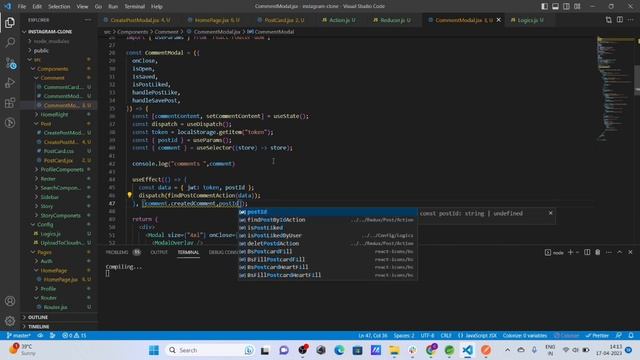This screenshot has height=360, width=640.
Task: Switch to HomePage.jsx editor tab
Action: click(216, 20)
